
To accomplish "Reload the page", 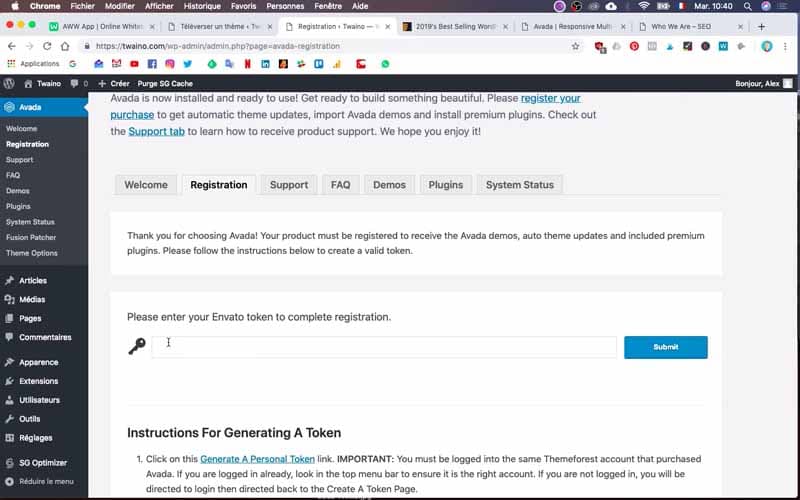I will tap(47, 46).
